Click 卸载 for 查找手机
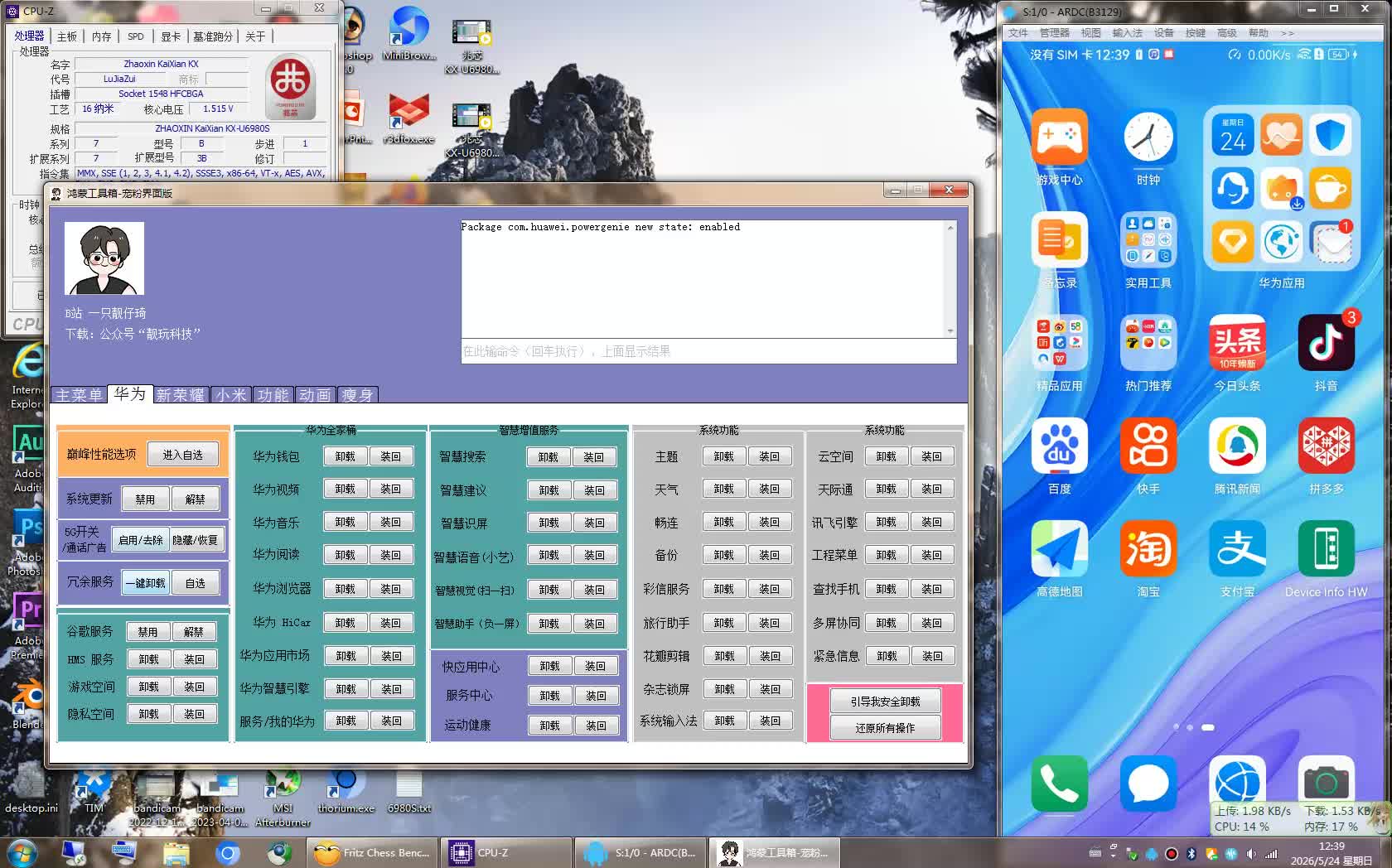 coord(886,589)
